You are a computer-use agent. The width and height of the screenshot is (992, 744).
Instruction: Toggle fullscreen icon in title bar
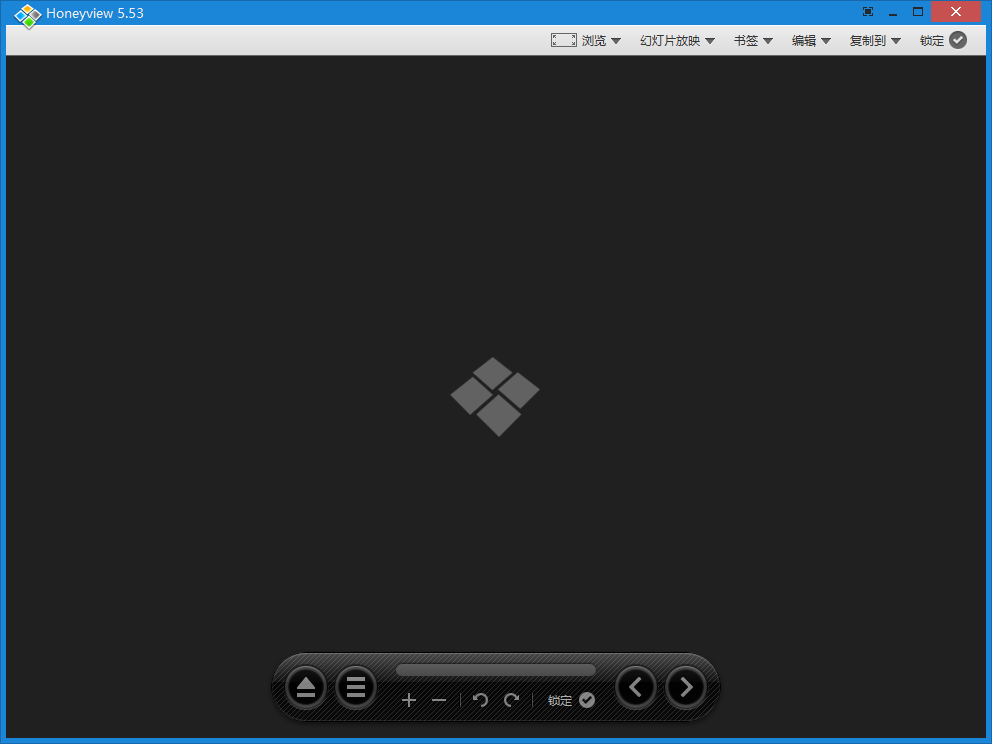[867, 12]
